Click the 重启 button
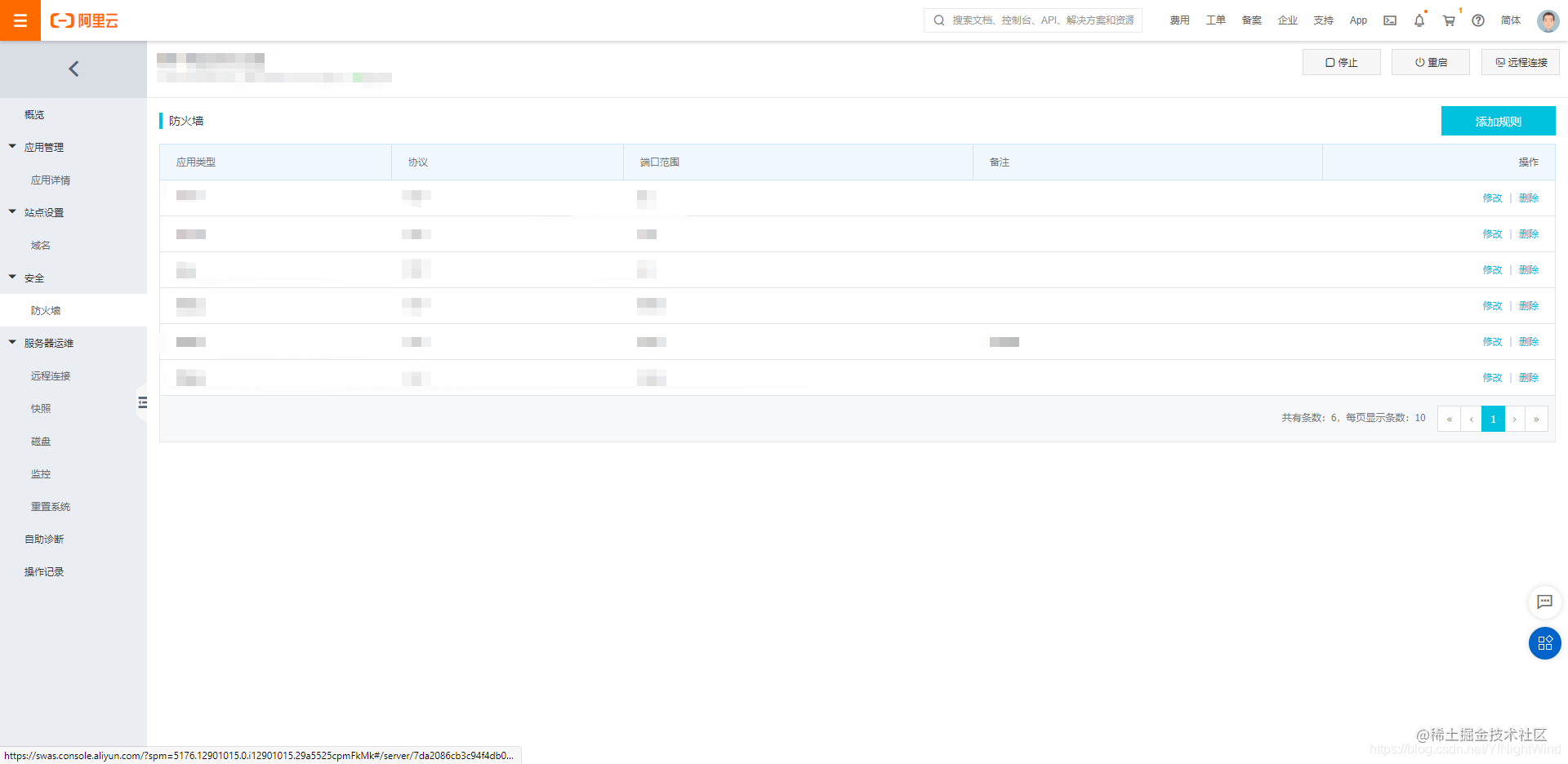The image size is (1568, 764). click(x=1431, y=62)
